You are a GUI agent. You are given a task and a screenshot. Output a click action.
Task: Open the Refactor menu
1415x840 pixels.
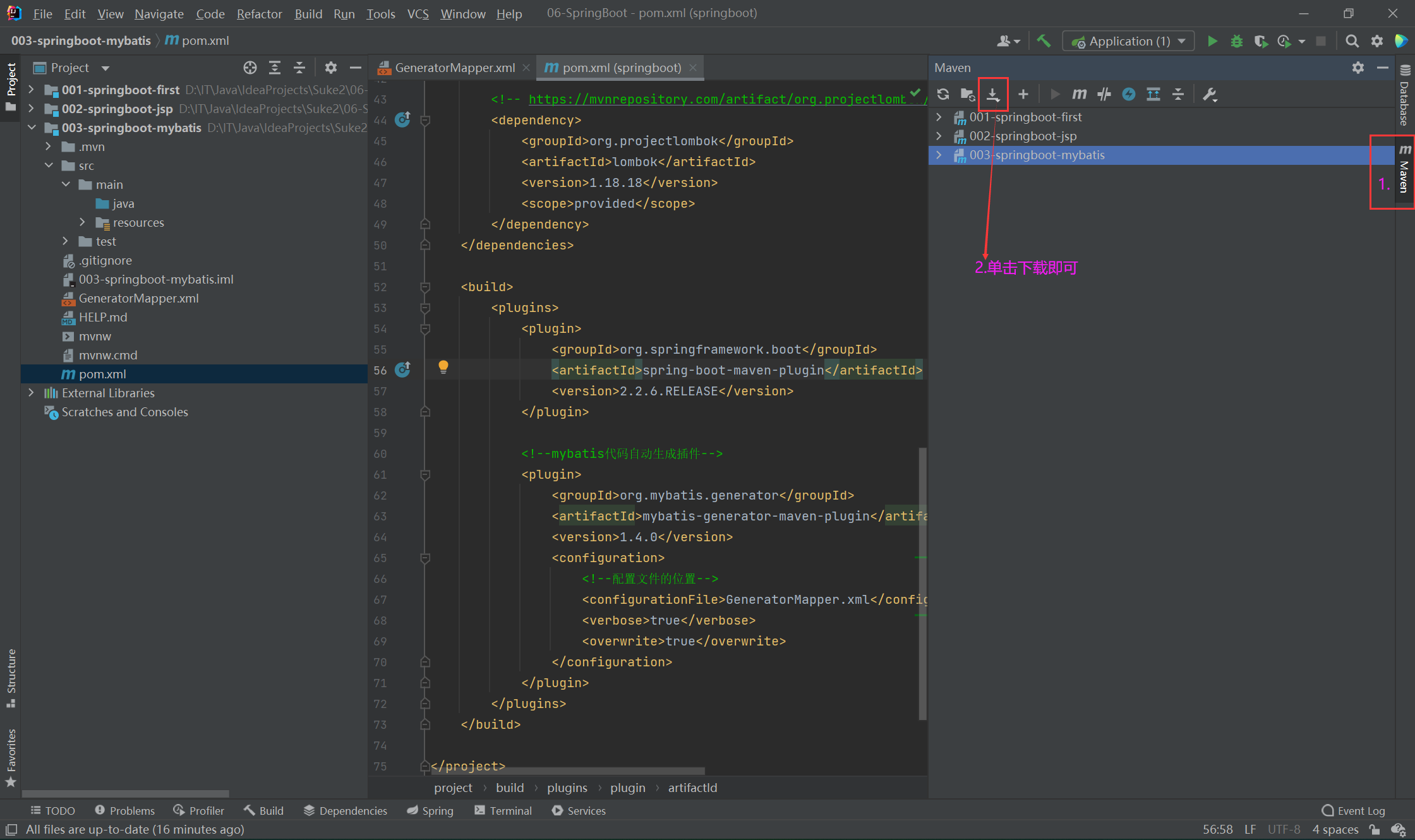pyautogui.click(x=259, y=13)
